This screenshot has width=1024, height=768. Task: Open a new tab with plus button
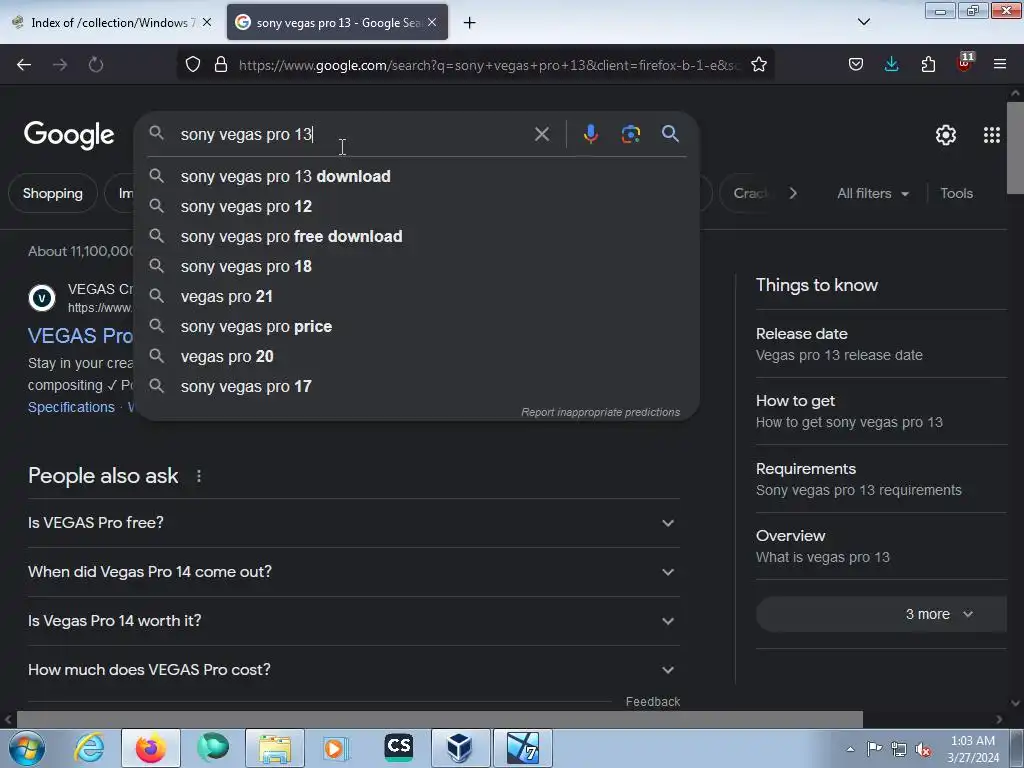point(470,23)
